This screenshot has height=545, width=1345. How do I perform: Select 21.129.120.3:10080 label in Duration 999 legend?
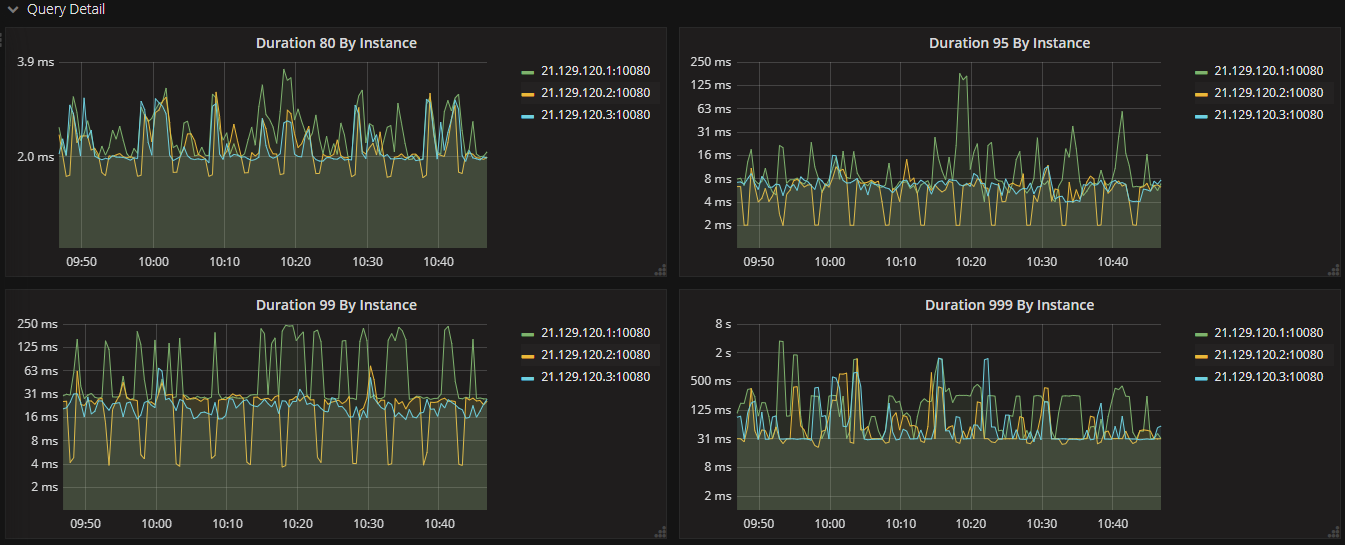pos(1268,377)
